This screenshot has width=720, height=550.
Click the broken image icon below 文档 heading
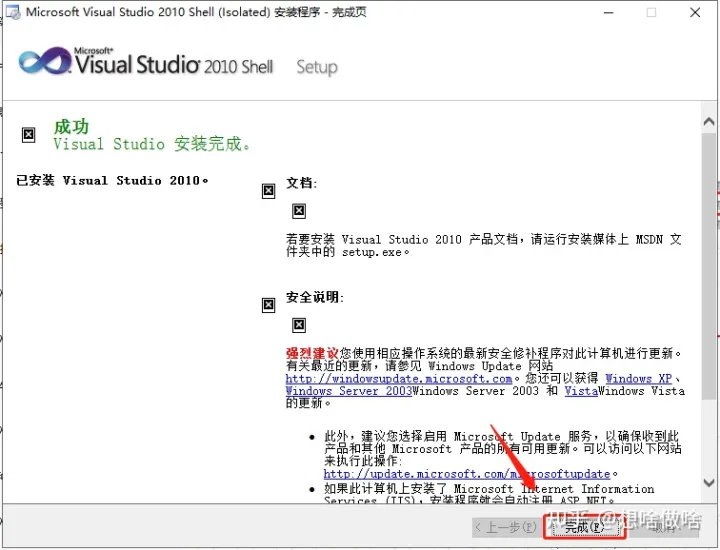[x=299, y=211]
